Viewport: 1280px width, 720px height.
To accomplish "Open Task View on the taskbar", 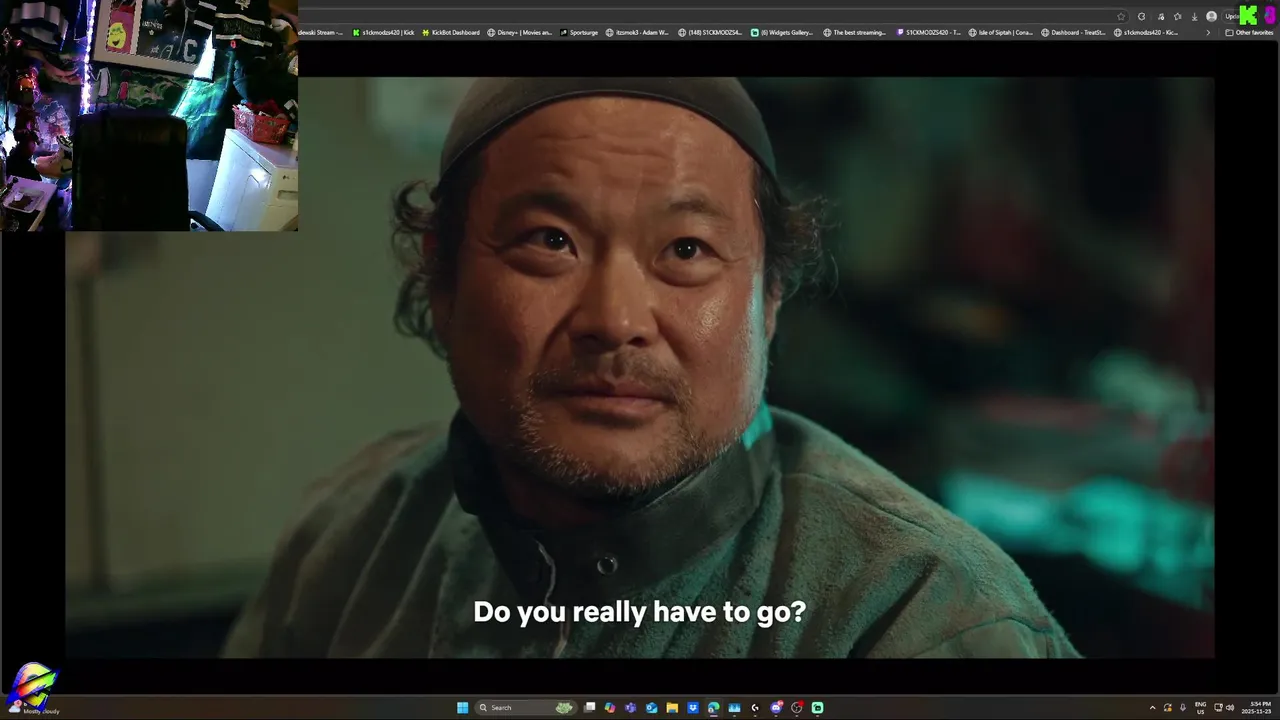I will [x=590, y=708].
